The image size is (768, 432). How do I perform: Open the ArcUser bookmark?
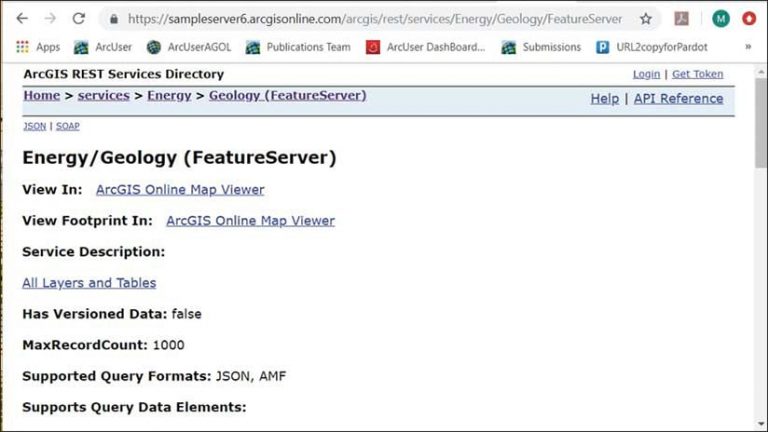[102, 47]
